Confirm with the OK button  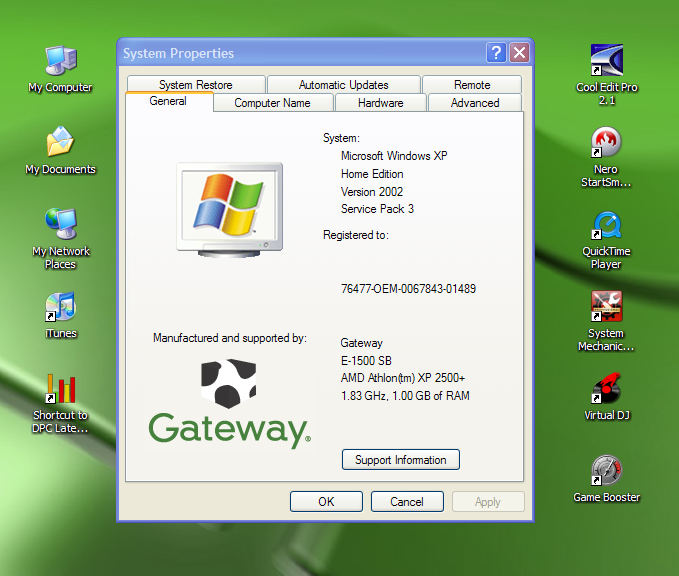(x=326, y=502)
